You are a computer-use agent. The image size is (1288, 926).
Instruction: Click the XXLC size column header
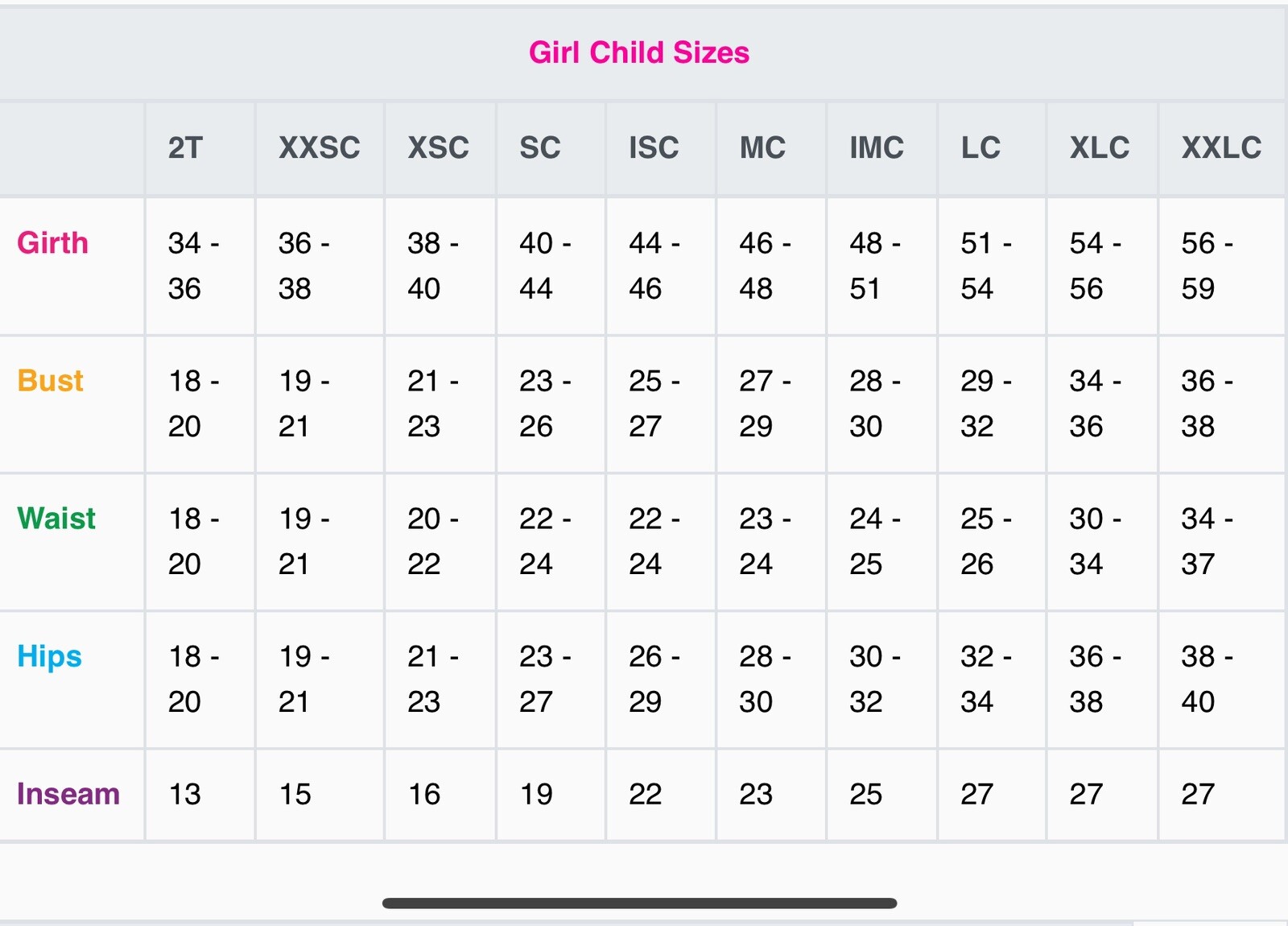1221,148
